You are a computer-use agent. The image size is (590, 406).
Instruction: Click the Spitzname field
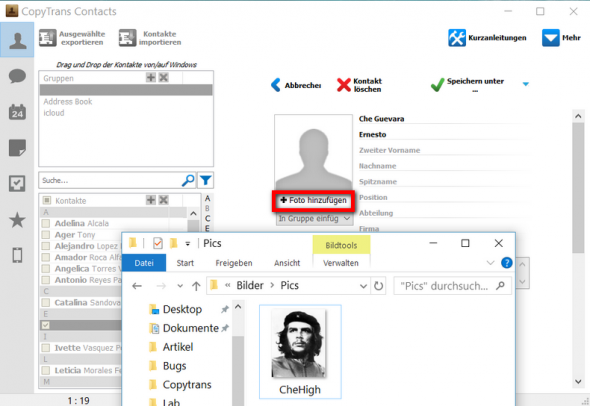coord(444,182)
